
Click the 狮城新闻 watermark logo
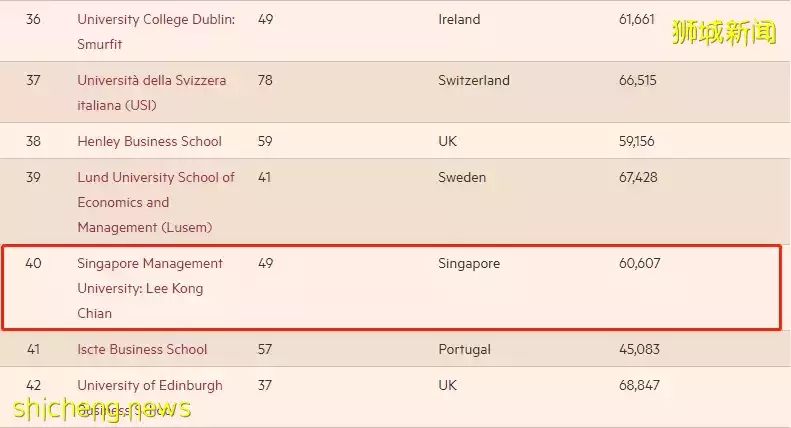tap(724, 33)
